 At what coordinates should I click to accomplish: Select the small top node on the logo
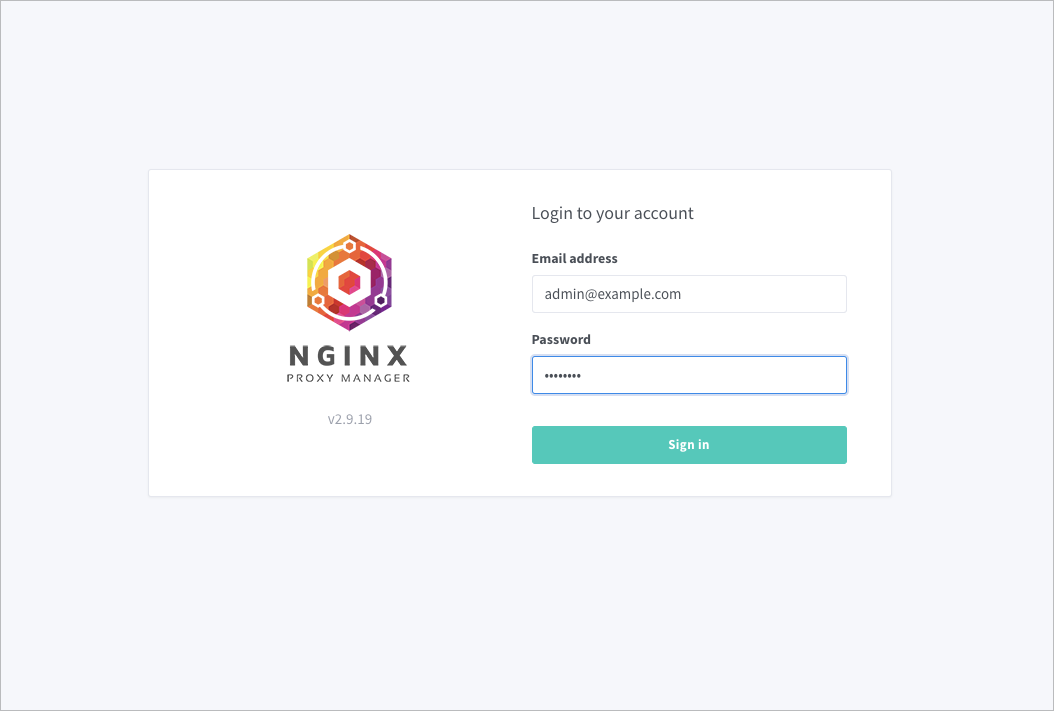click(350, 246)
